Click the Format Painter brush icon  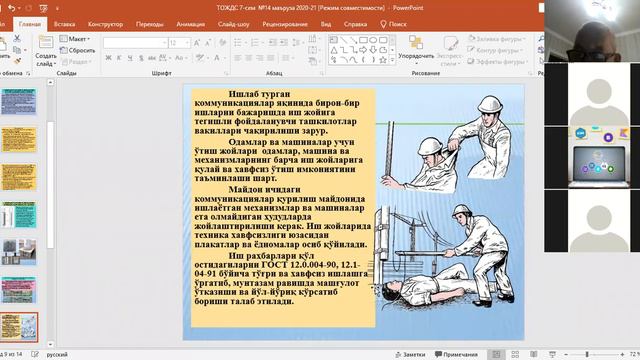[17, 61]
